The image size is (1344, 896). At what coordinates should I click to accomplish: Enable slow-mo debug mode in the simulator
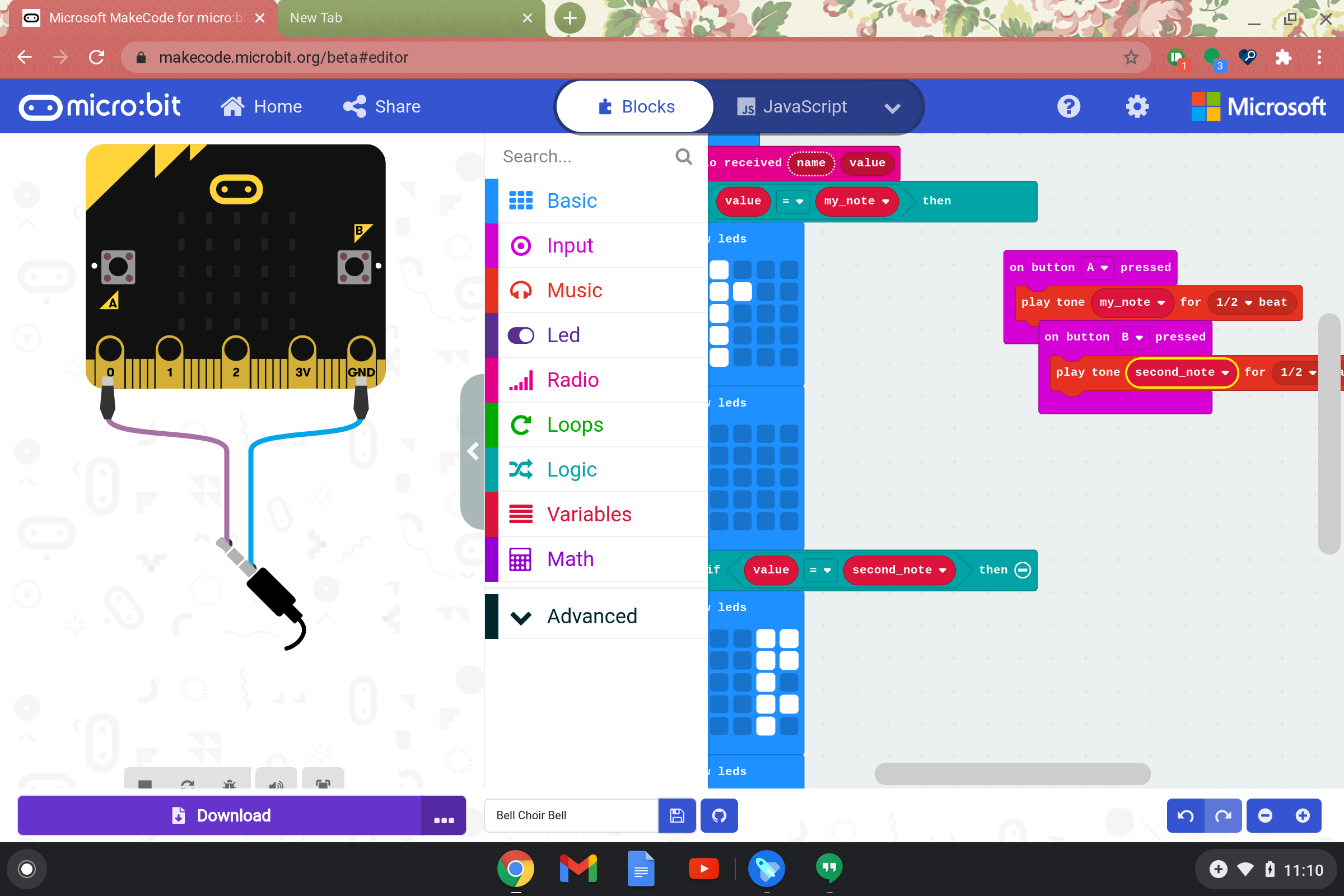(x=230, y=785)
